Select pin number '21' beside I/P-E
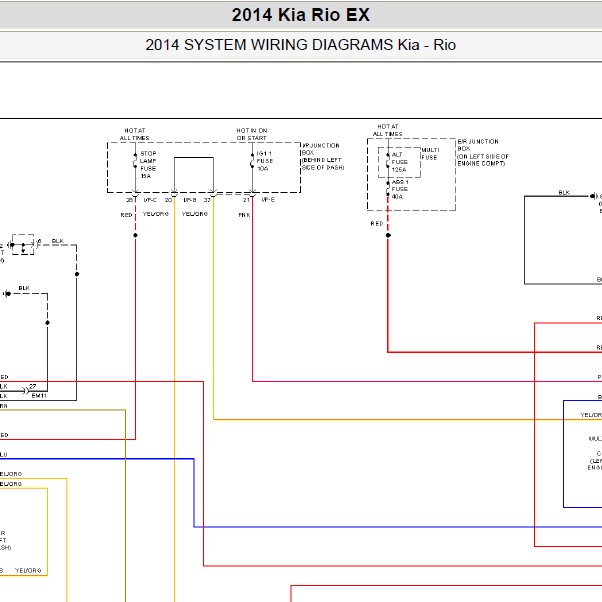 click(x=246, y=200)
